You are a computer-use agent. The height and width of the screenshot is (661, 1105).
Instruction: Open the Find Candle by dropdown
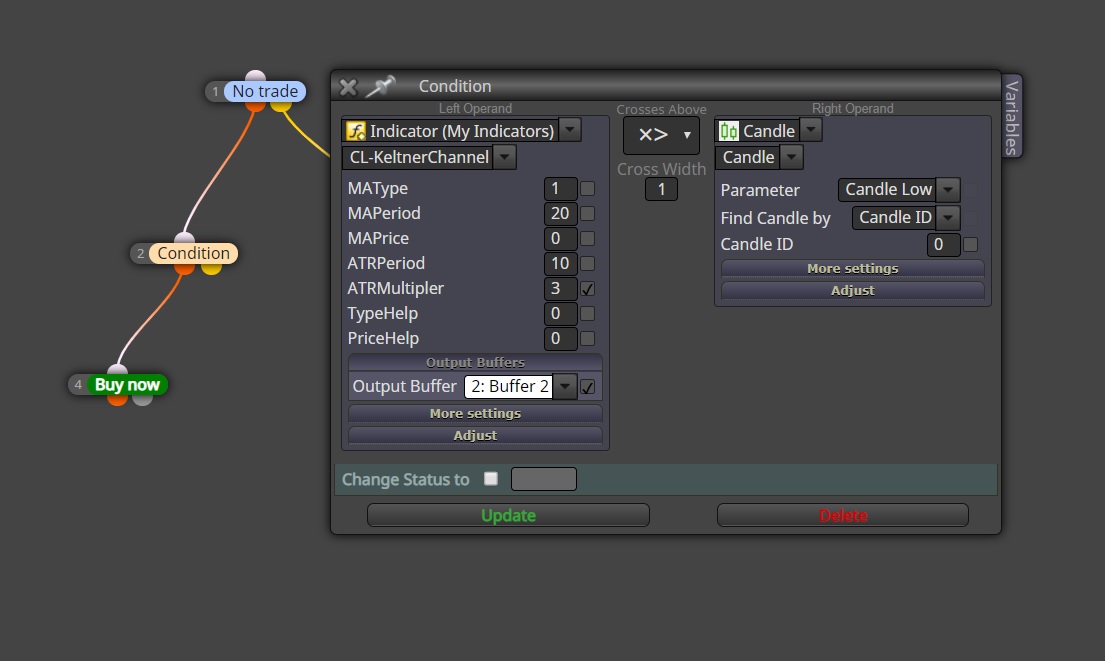pyautogui.click(x=949, y=218)
